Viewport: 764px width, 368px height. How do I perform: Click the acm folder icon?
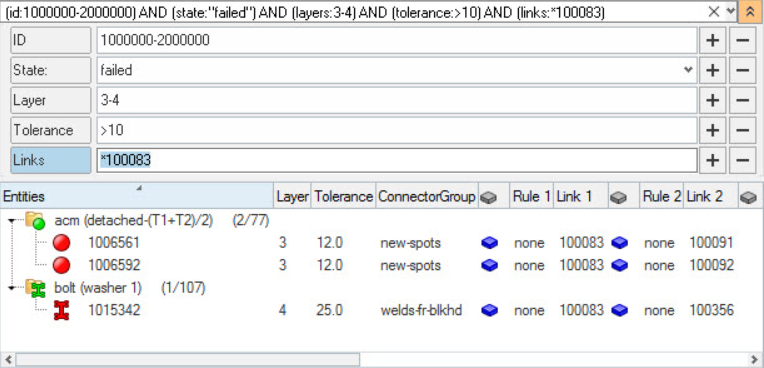(x=35, y=221)
